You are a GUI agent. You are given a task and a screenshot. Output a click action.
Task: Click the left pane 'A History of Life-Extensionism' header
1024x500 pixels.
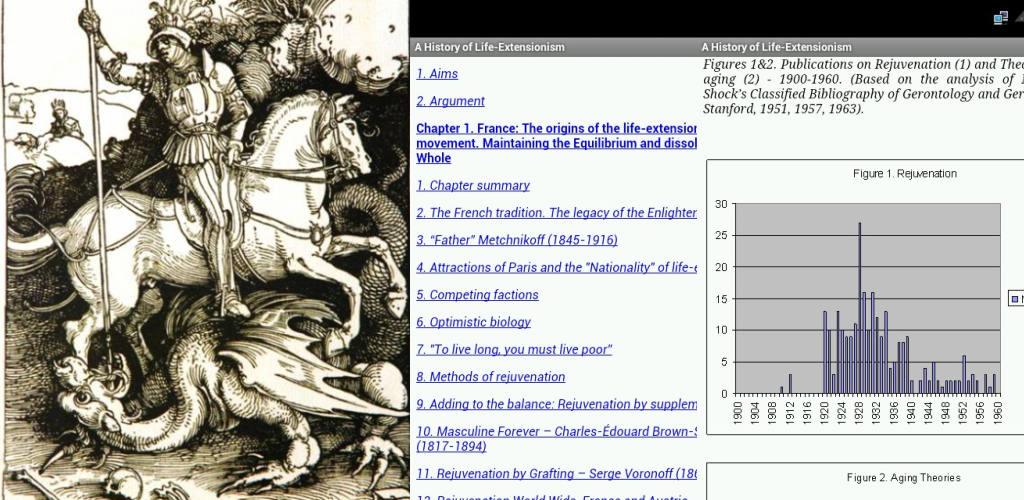pos(489,47)
